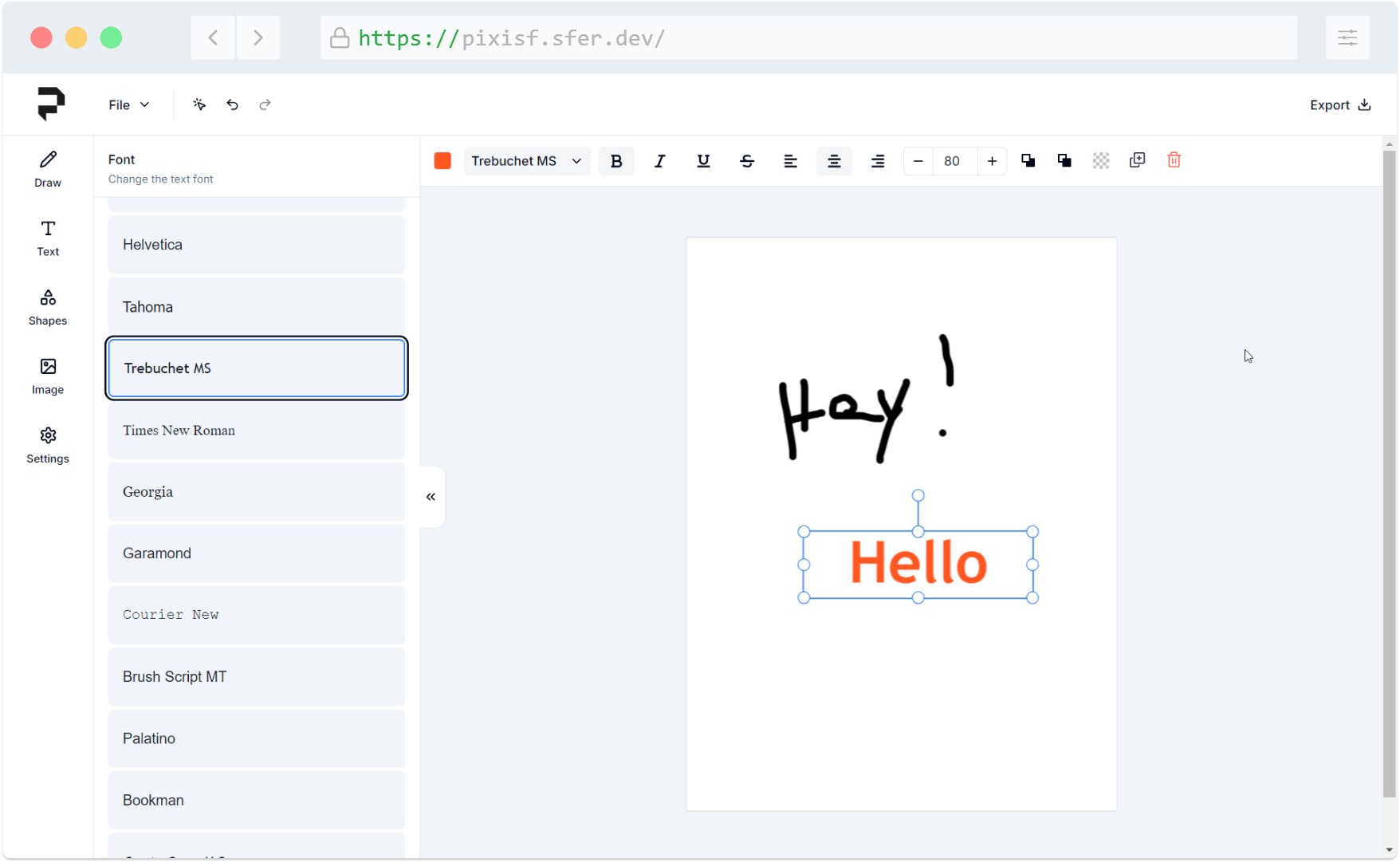1400x862 pixels.
Task: Select the Draw tool in sidebar
Action: pyautogui.click(x=48, y=170)
